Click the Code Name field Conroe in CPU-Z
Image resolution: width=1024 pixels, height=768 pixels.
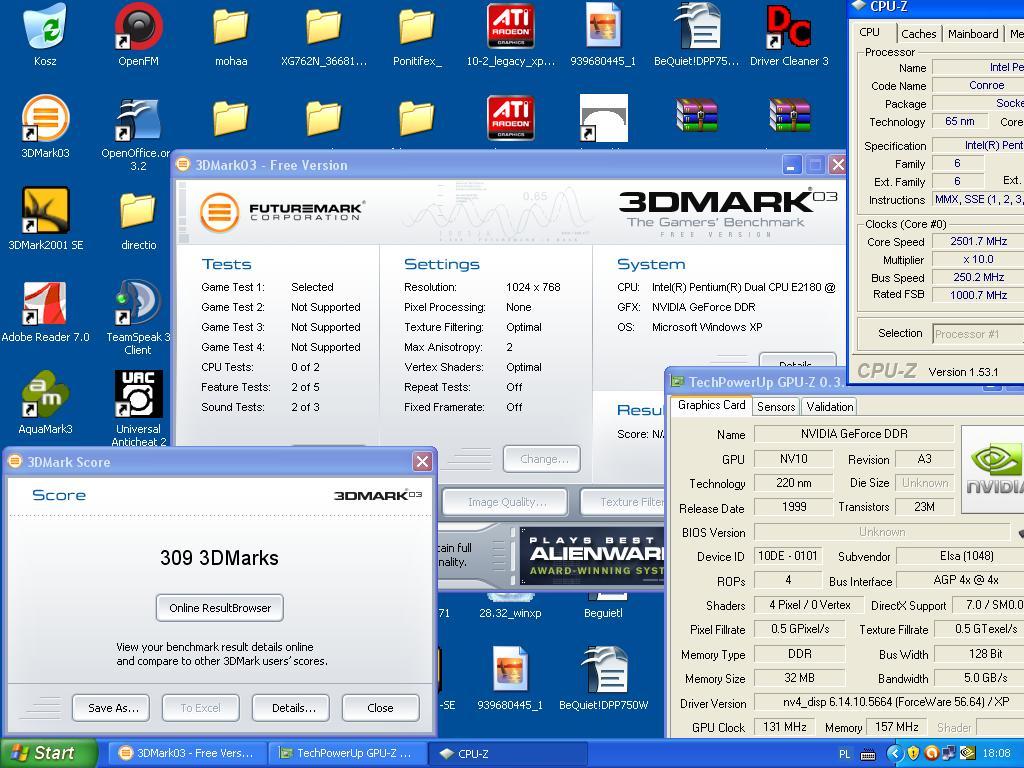[978, 85]
